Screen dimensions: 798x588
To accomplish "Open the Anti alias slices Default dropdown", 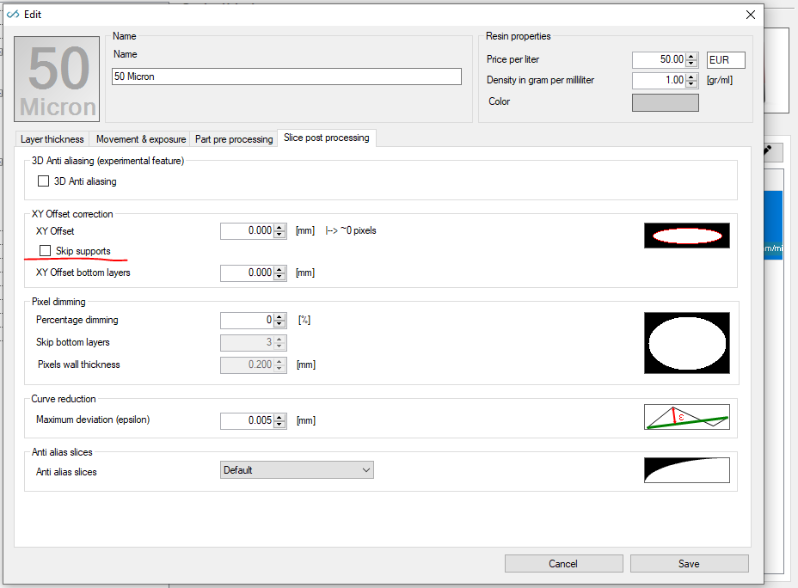I will pos(297,470).
